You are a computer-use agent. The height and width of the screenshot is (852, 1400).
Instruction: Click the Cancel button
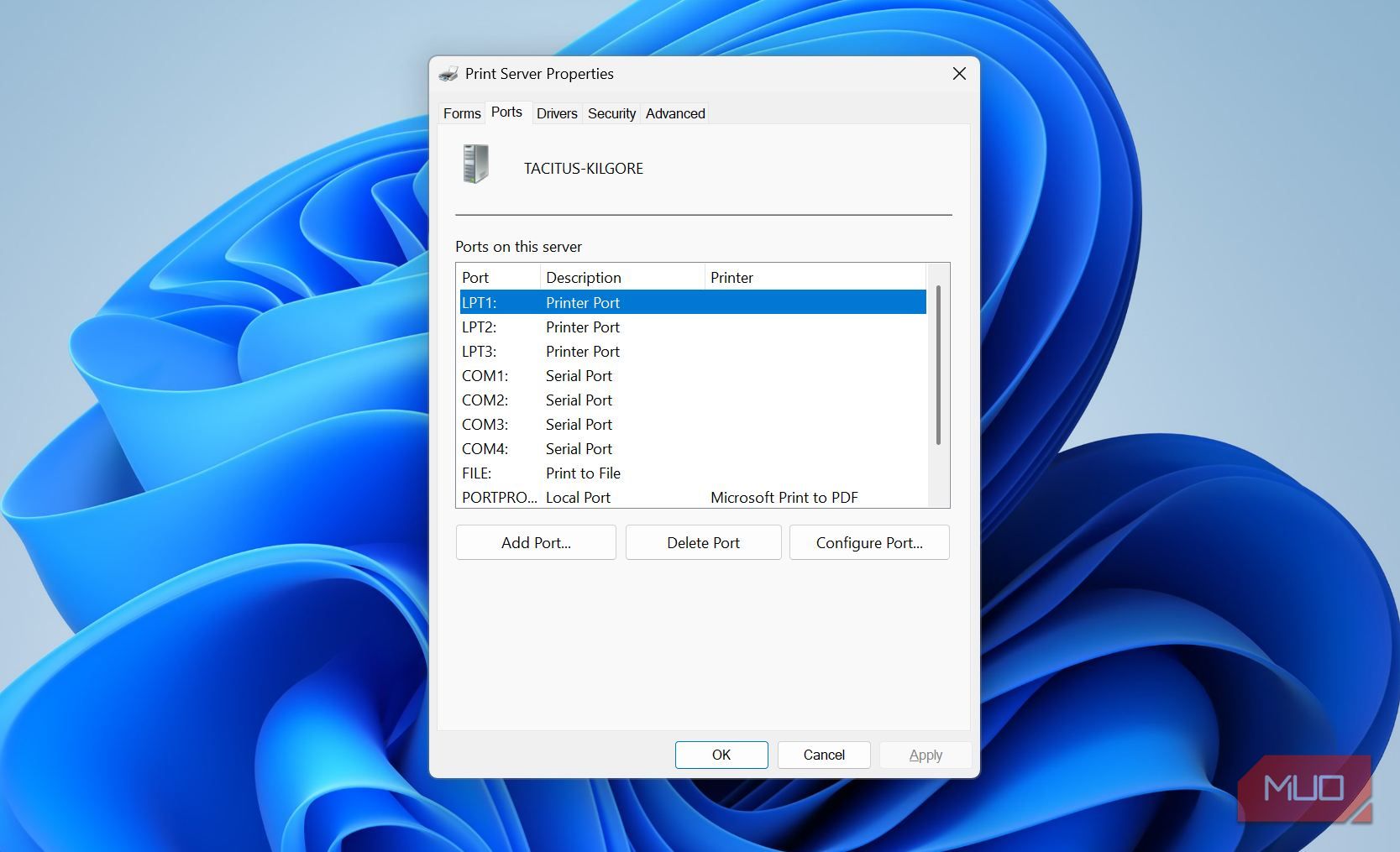[x=824, y=755]
